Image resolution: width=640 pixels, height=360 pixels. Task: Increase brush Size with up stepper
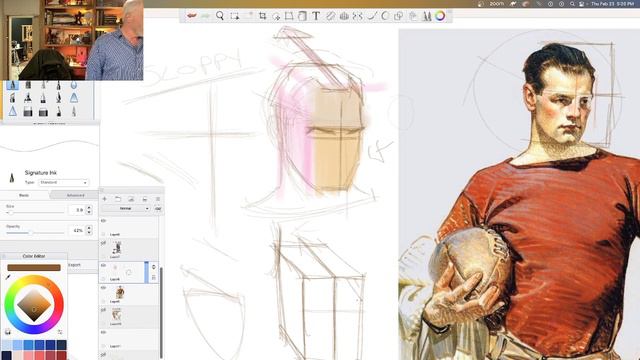click(89, 207)
